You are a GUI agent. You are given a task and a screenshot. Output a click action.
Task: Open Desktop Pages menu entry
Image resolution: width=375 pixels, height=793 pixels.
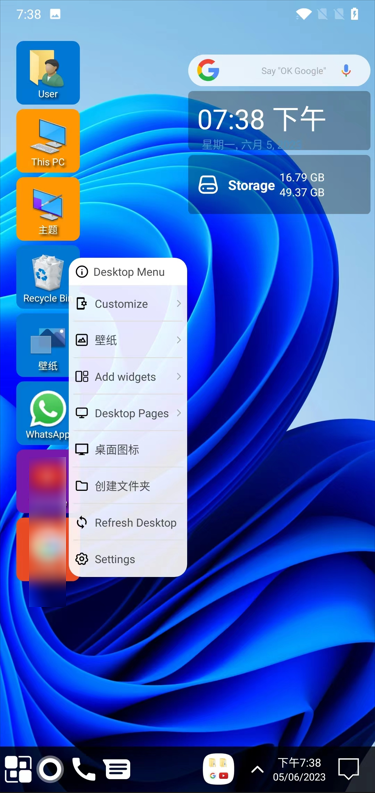128,413
